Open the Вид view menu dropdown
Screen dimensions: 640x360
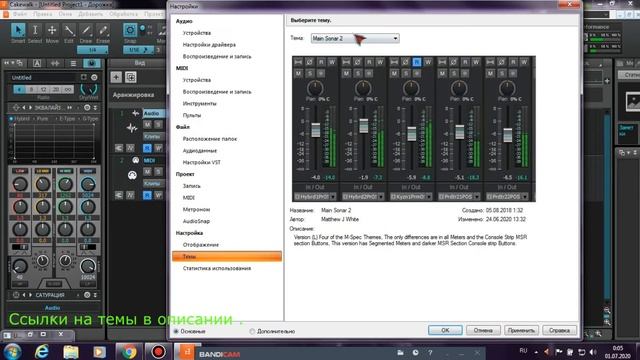(x=139, y=63)
